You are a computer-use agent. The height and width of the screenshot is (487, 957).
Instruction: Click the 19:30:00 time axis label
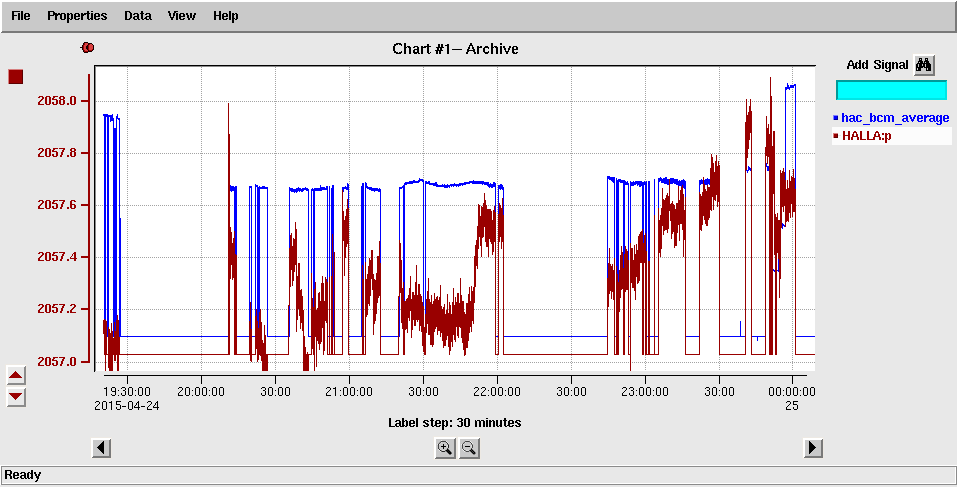(127, 390)
